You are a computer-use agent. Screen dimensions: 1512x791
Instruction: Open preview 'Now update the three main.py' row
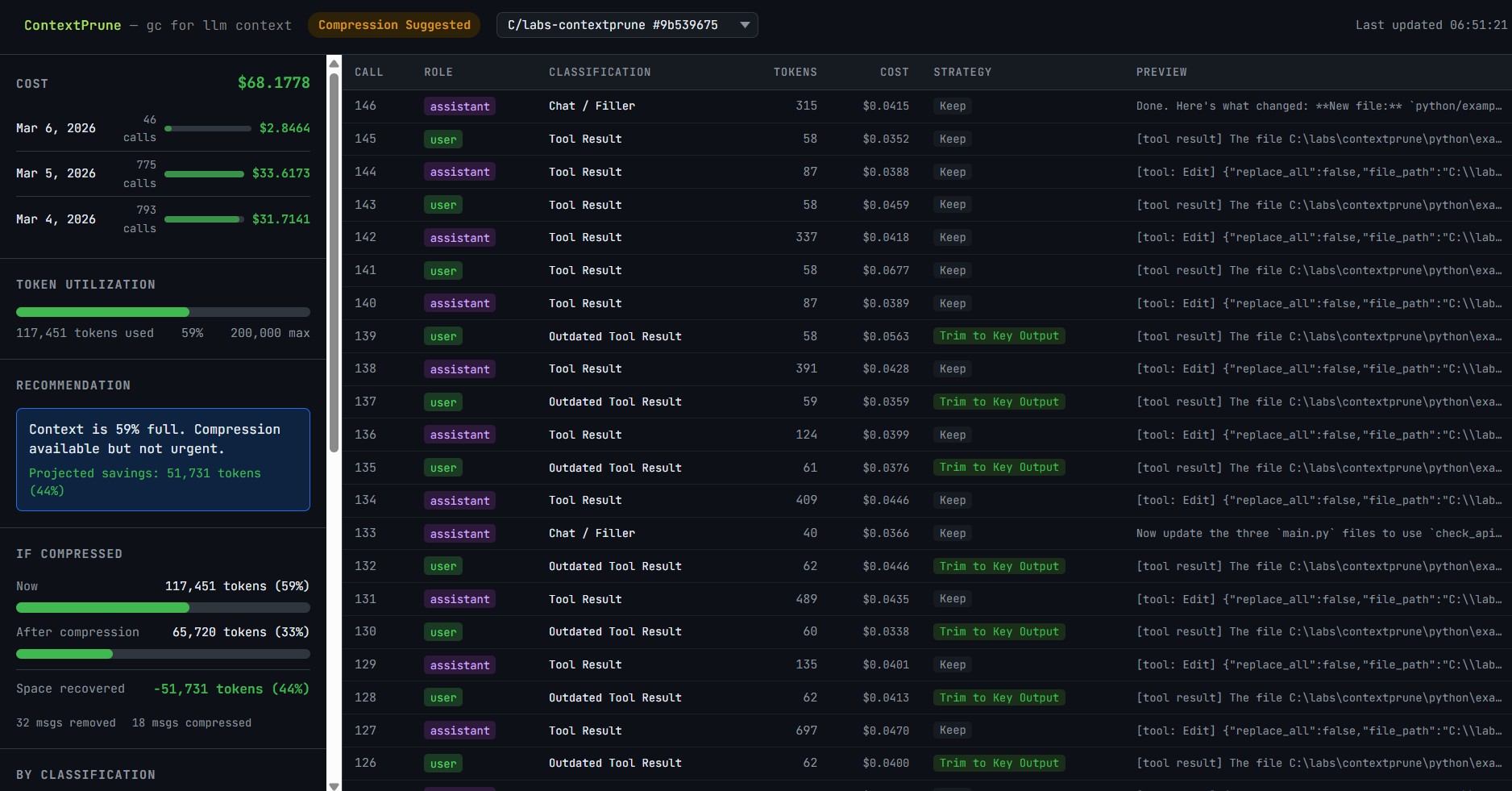(1319, 533)
